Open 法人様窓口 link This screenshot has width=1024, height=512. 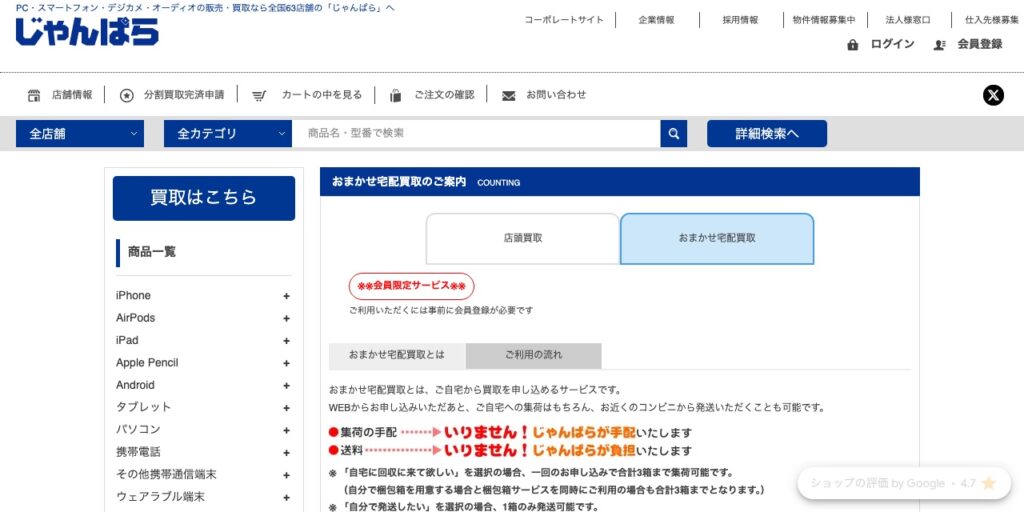point(908,20)
